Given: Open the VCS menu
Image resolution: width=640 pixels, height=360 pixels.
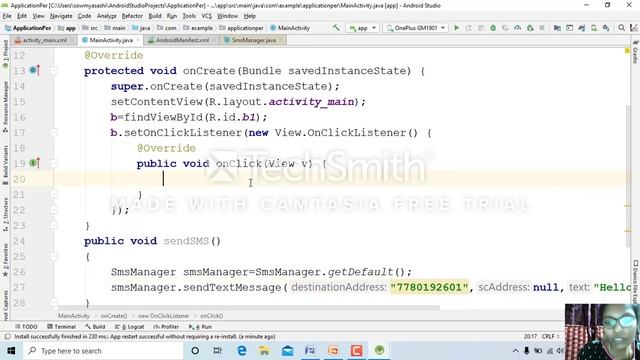Looking at the screenshot, I should [207, 16].
